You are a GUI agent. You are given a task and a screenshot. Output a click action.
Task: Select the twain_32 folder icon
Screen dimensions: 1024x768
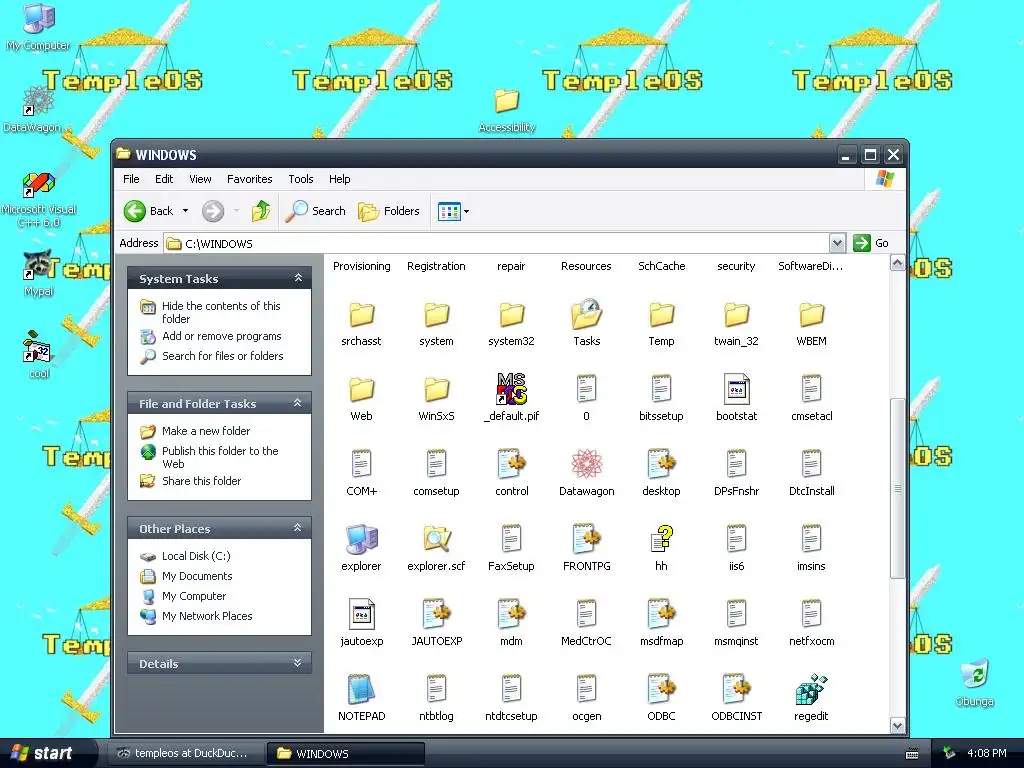point(736,314)
